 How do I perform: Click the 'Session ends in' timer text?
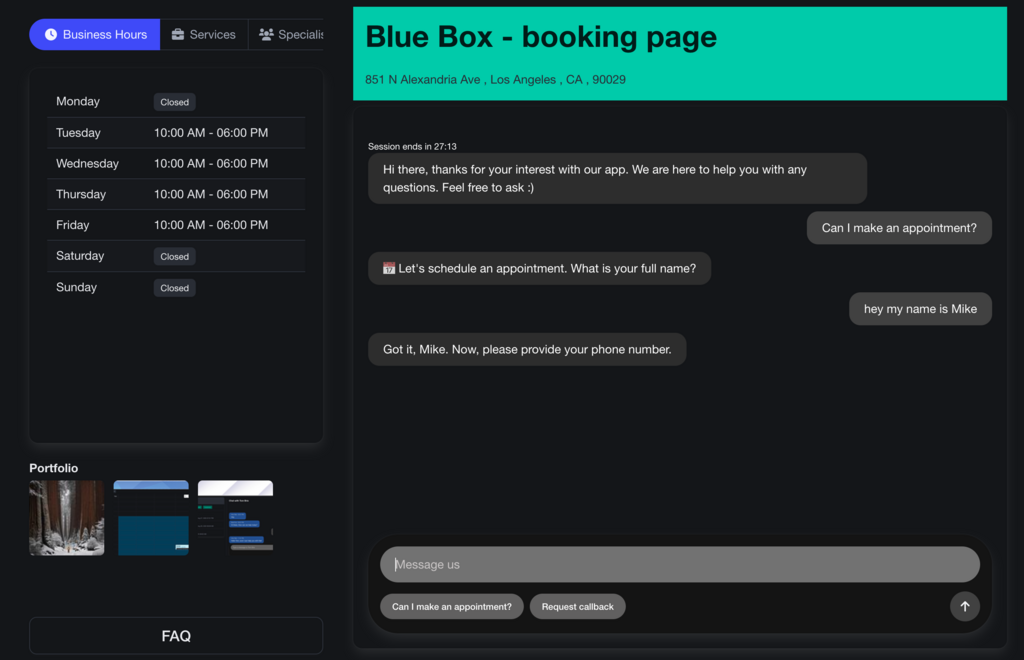tap(412, 146)
